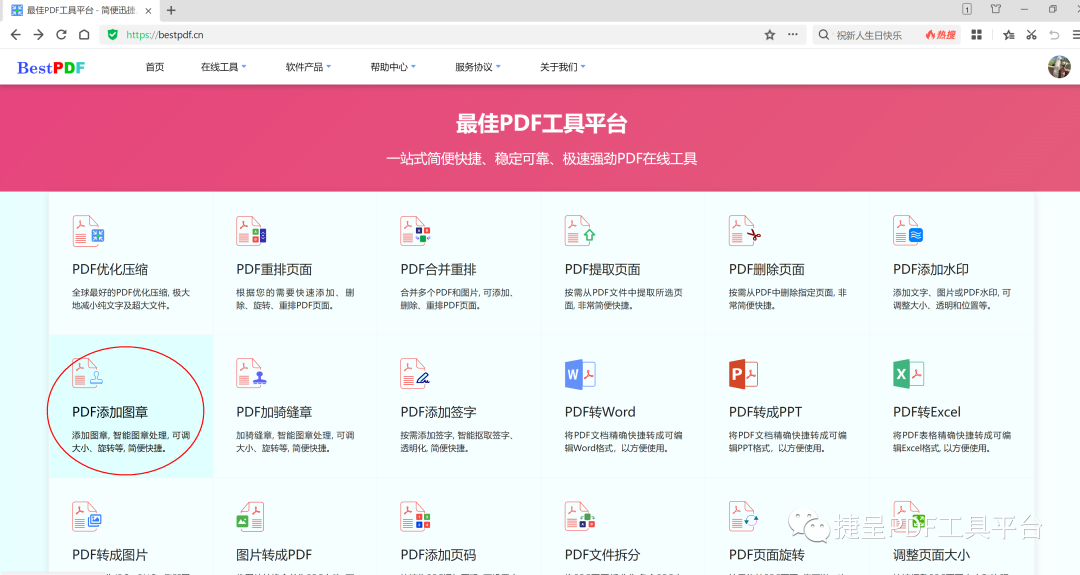The image size is (1080, 575).
Task: Select the 首页 navigation item
Action: pyautogui.click(x=155, y=67)
